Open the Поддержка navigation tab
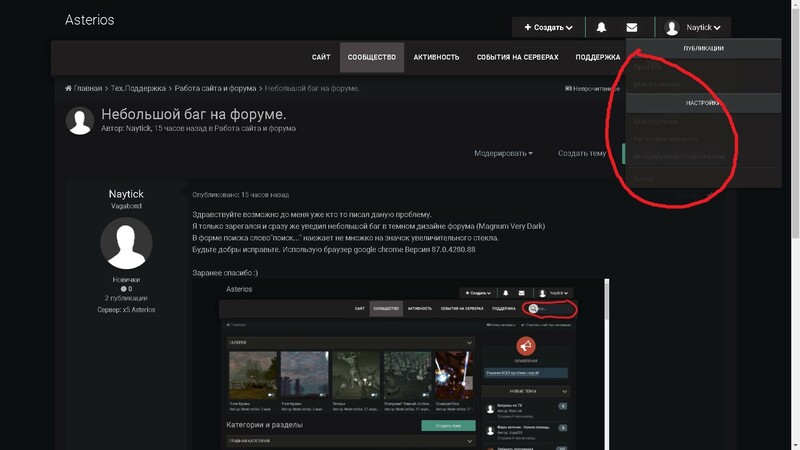The width and height of the screenshot is (800, 450). click(598, 57)
